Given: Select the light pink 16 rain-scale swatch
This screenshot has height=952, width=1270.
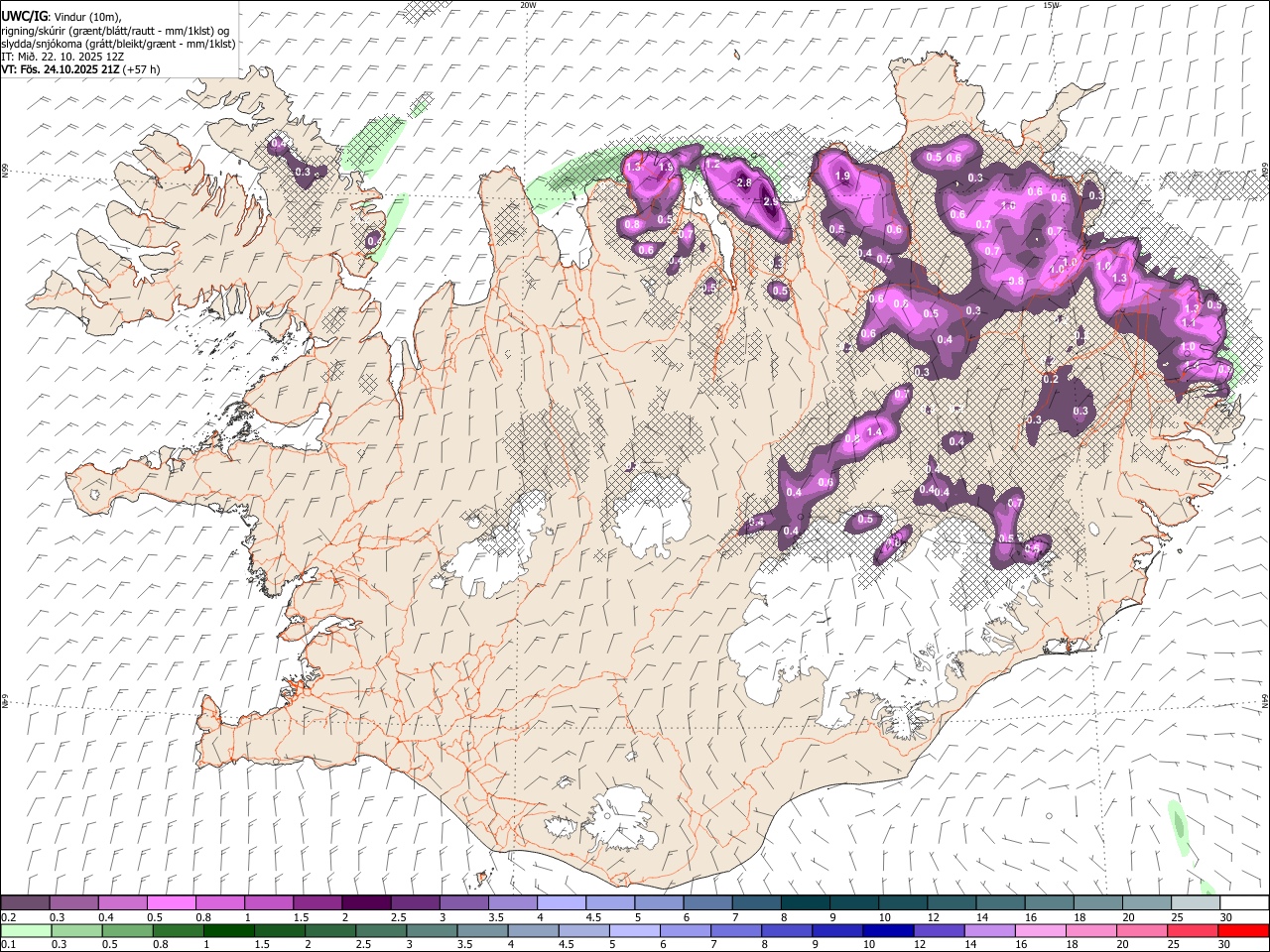Looking at the screenshot, I should (1040, 931).
